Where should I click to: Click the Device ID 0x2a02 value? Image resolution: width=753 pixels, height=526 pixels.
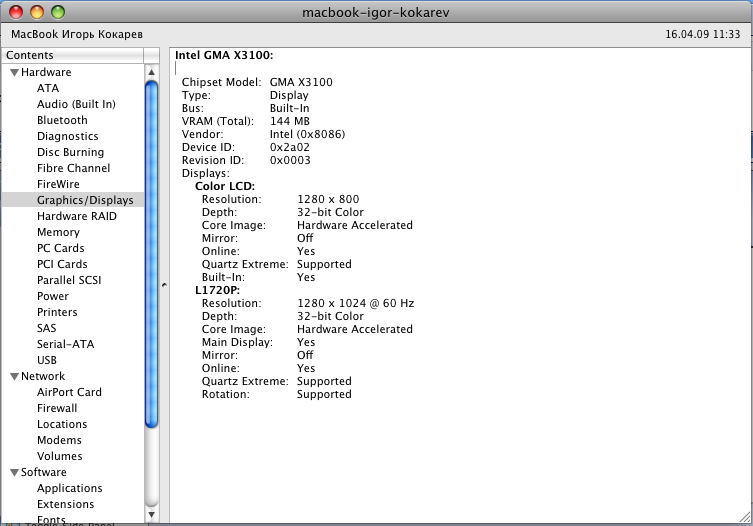[290, 147]
